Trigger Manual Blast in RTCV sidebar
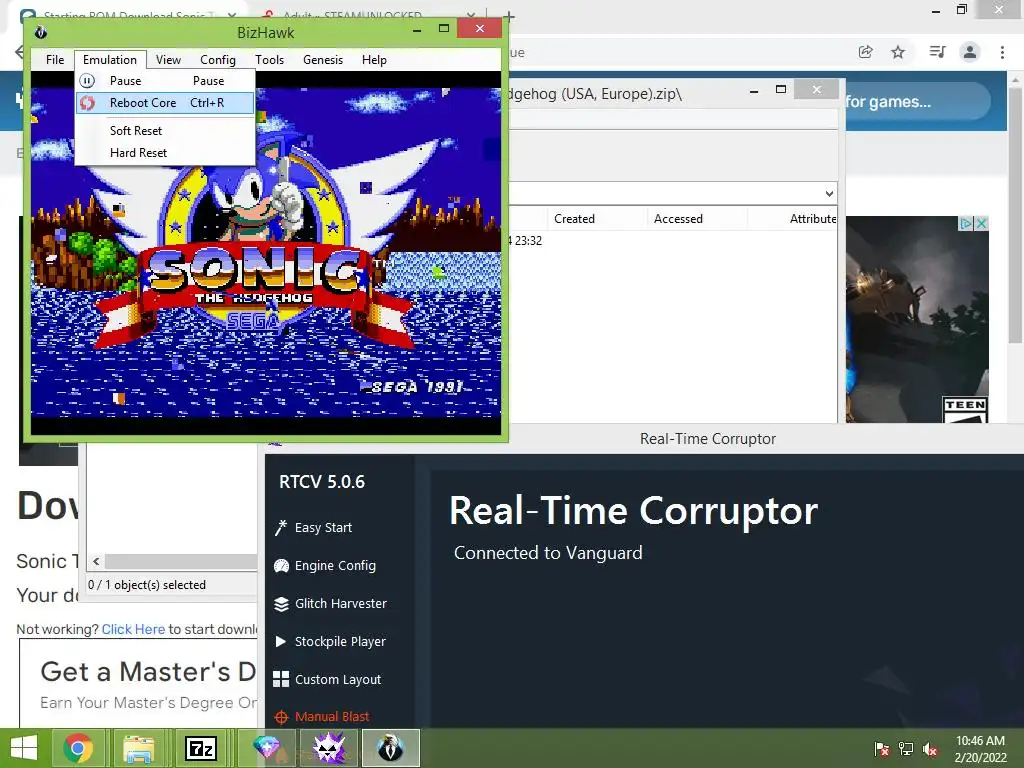 click(322, 716)
